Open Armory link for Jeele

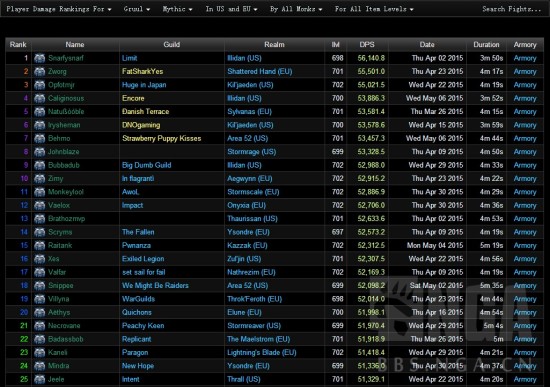[x=525, y=379]
